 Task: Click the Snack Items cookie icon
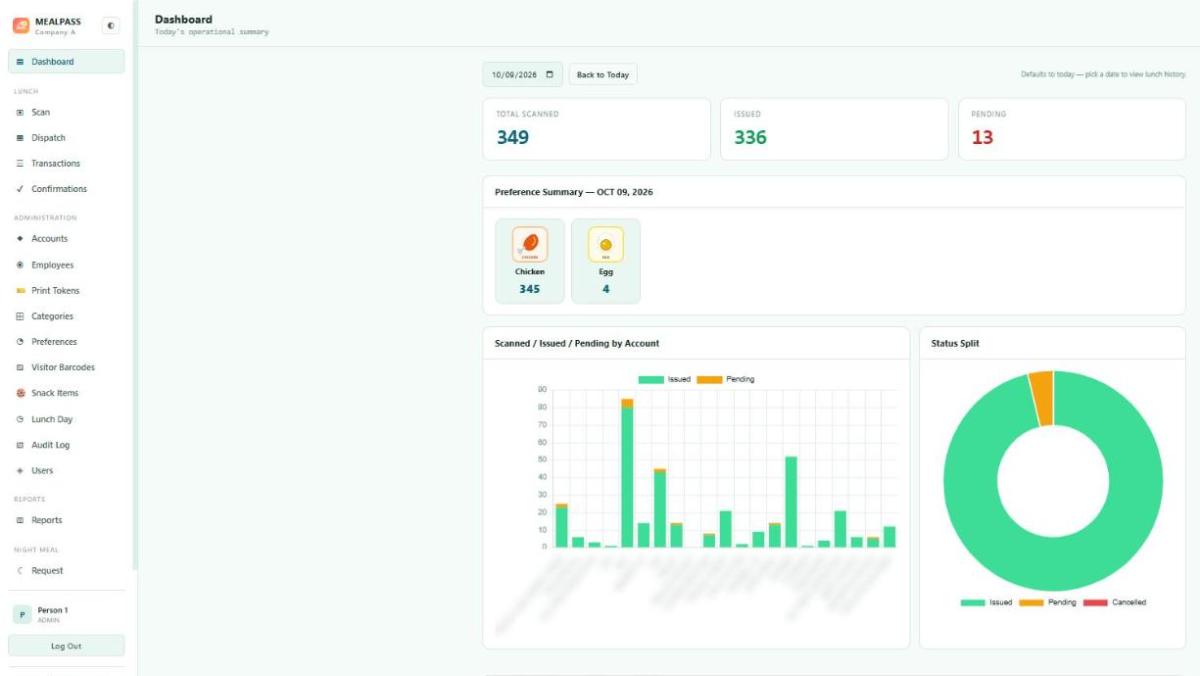[x=20, y=393]
